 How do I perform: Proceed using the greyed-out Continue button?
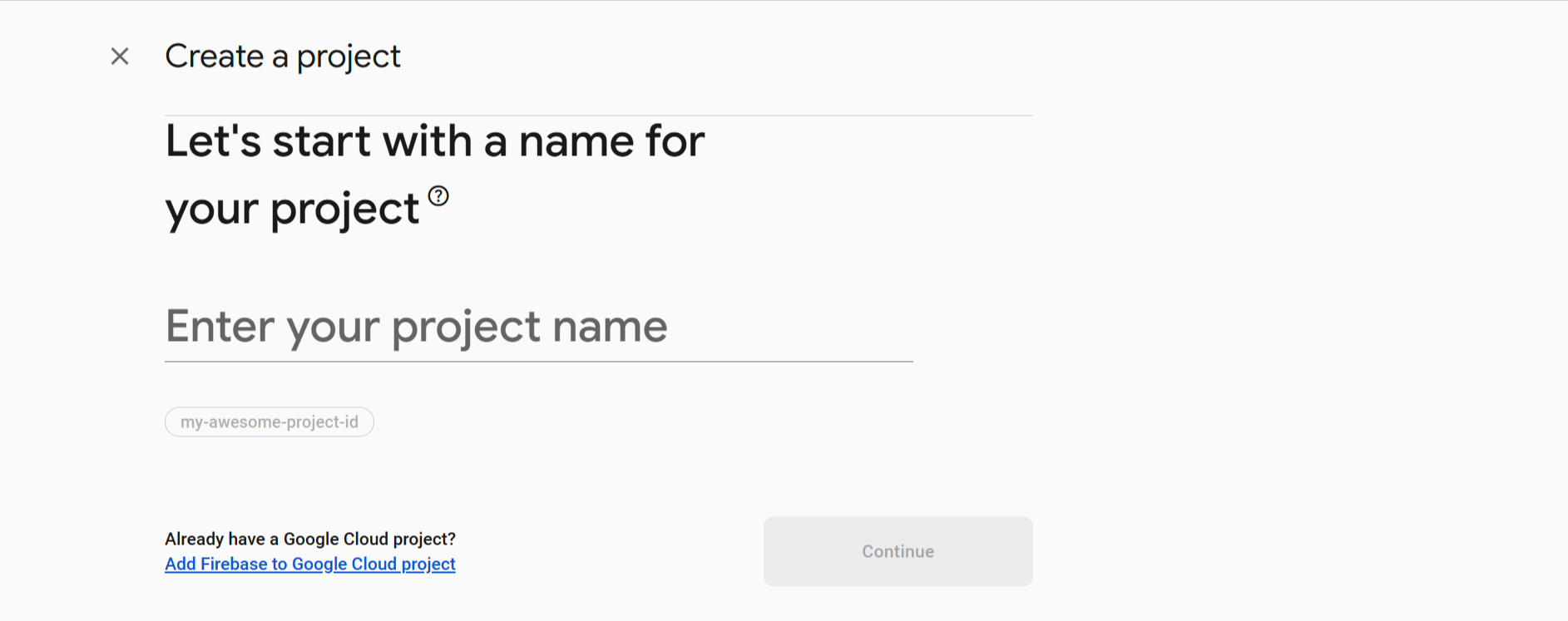[x=898, y=552]
